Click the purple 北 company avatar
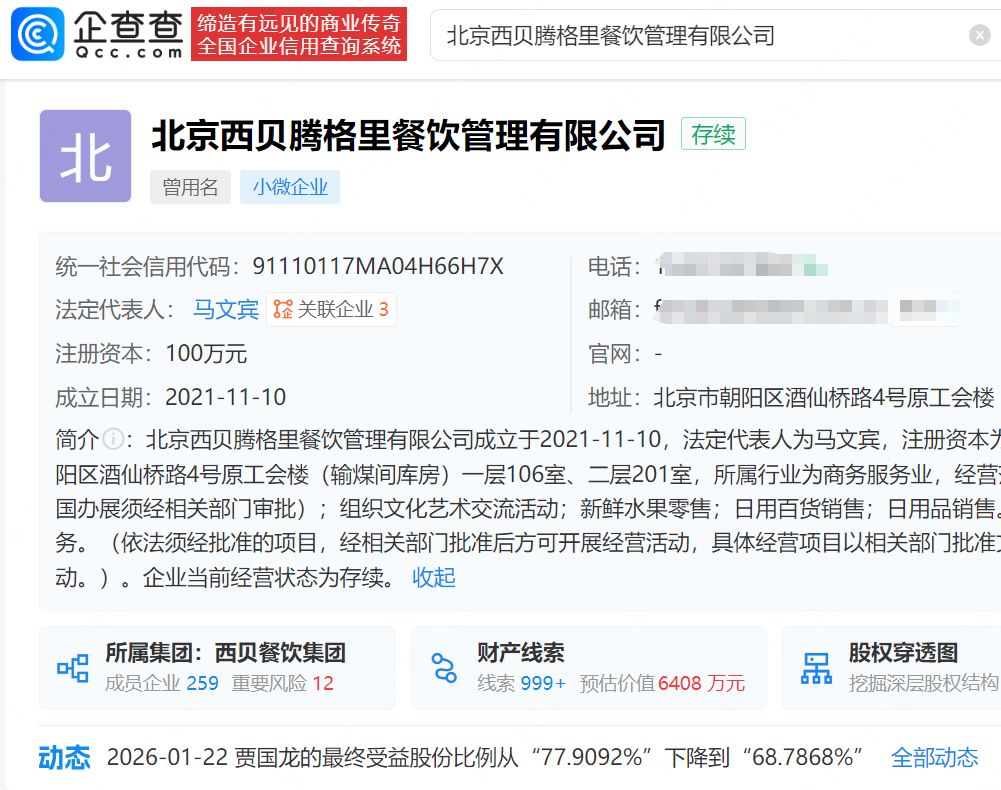The image size is (1001, 790). [85, 157]
